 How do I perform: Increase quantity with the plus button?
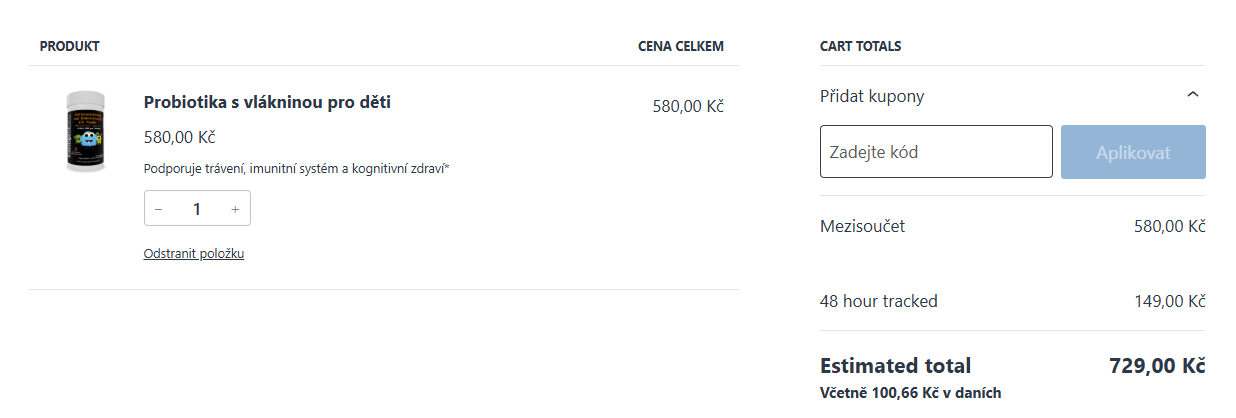(x=235, y=209)
